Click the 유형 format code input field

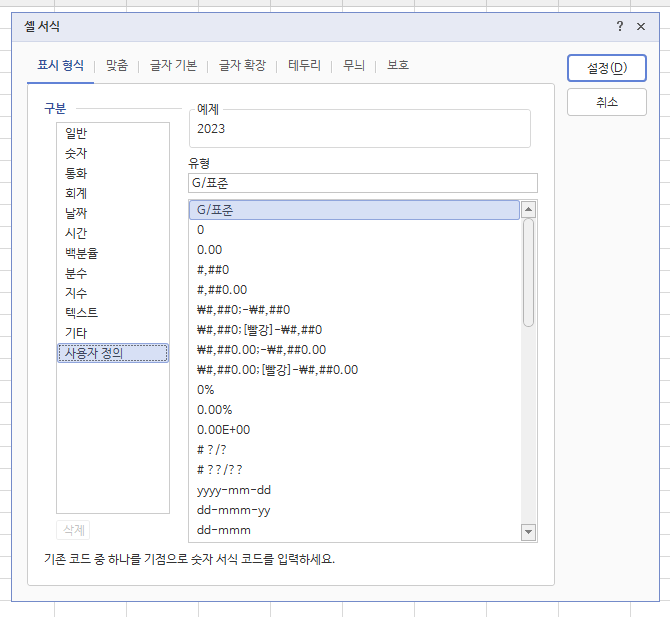(x=363, y=183)
